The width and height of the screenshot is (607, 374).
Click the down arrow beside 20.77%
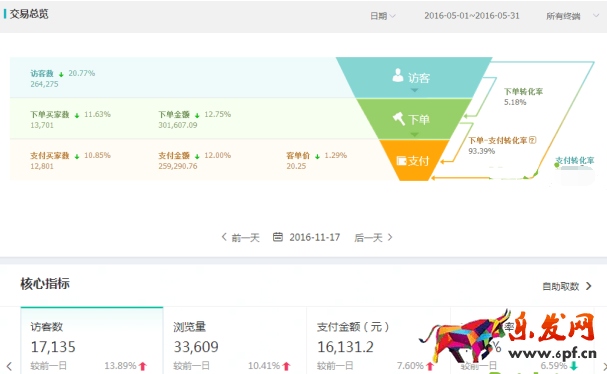click(x=61, y=74)
